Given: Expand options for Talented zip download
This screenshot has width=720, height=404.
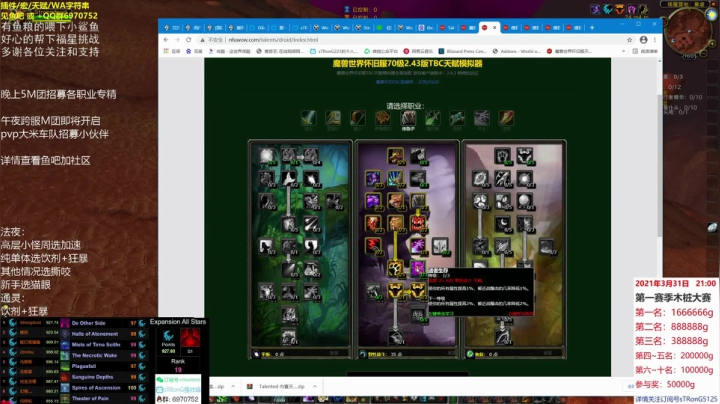Looking at the screenshot, I should click(x=315, y=387).
